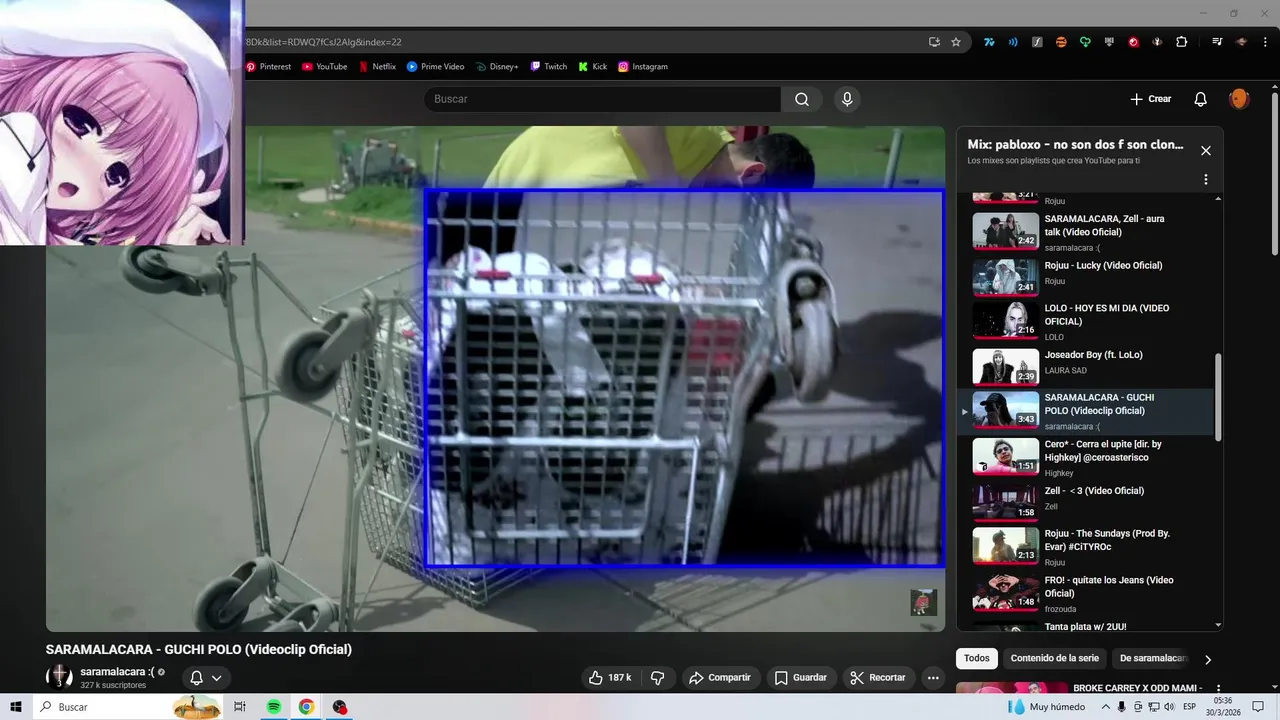This screenshot has width=1280, height=720.
Task: Open Chrome from the taskbar
Action: [306, 707]
